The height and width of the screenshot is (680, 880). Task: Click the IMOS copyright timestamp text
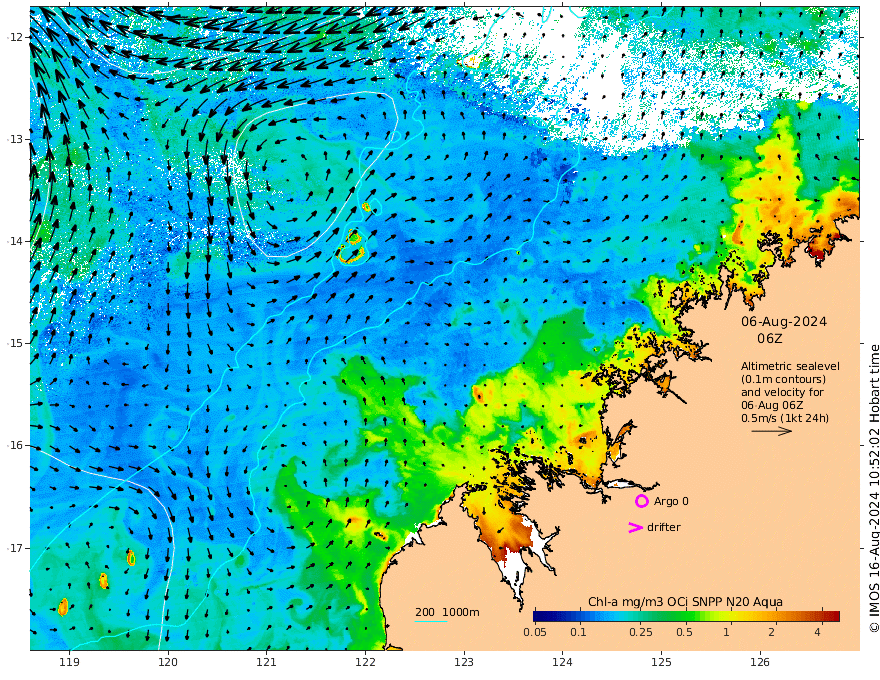[x=874, y=488]
